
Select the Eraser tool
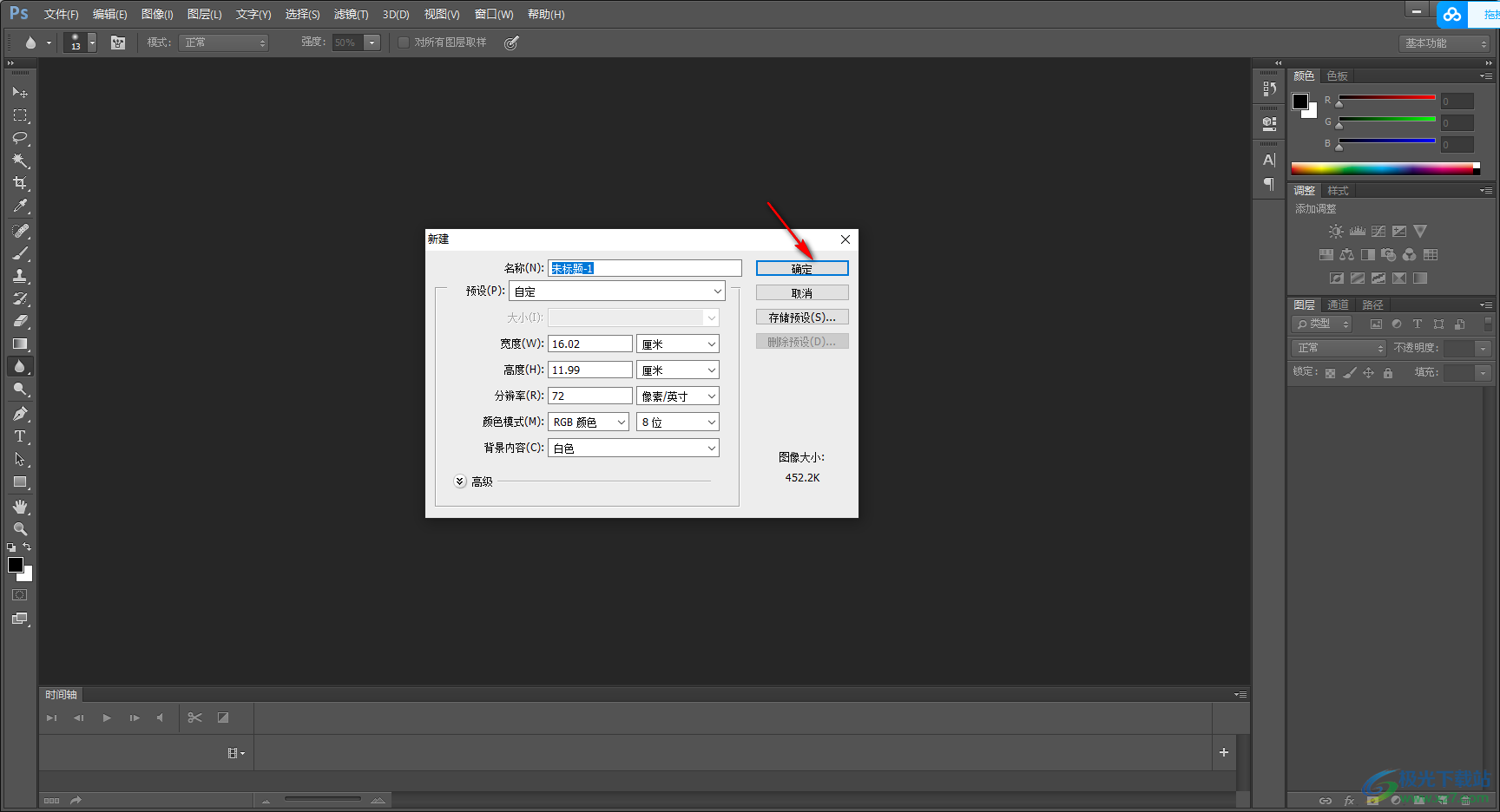[20, 321]
